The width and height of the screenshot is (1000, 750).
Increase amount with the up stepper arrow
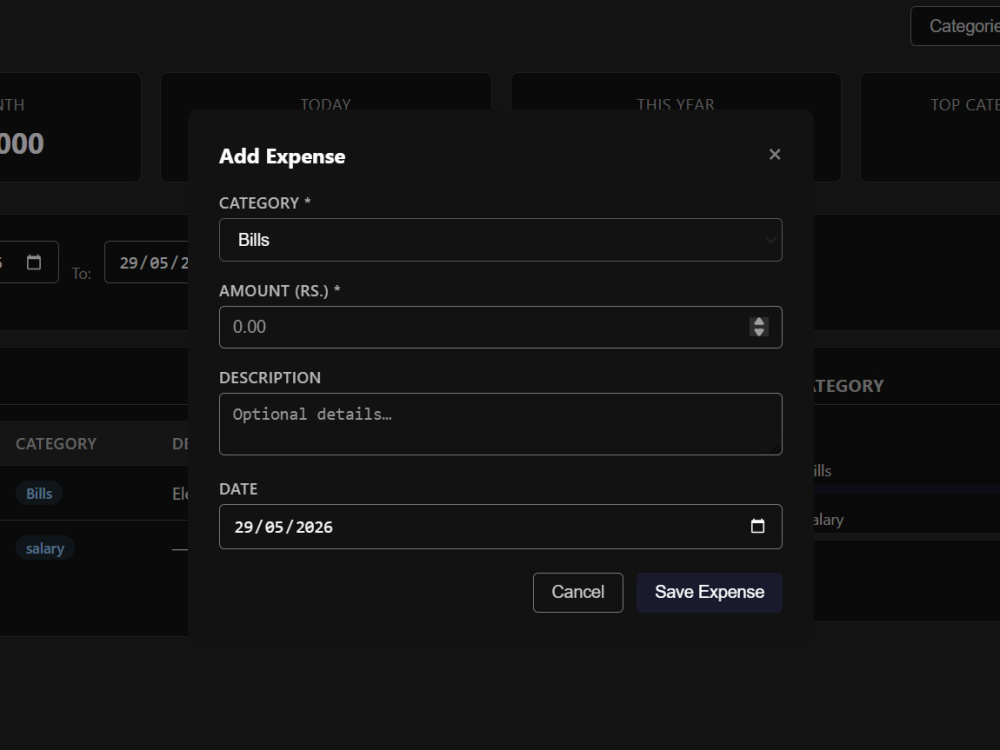758,322
